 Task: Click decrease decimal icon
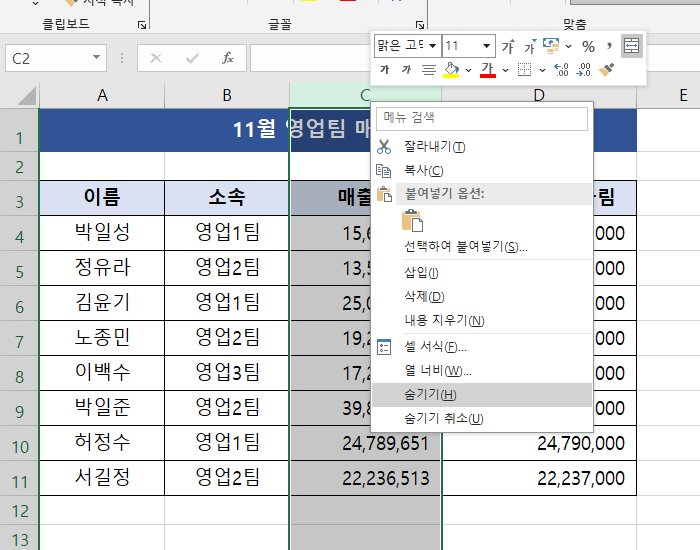tap(583, 70)
